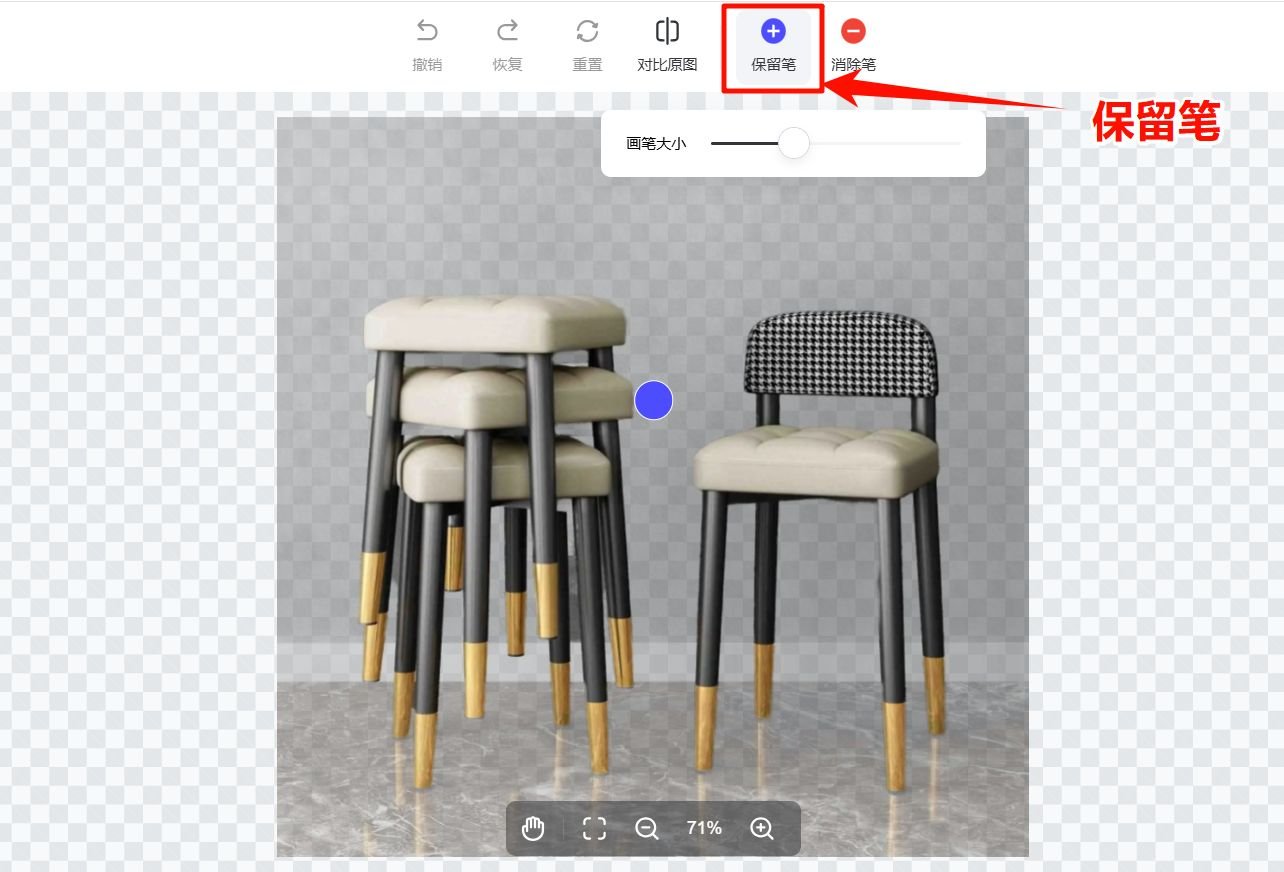This screenshot has height=872, width=1284.
Task: Click the 消除笔 text label
Action: [x=853, y=64]
